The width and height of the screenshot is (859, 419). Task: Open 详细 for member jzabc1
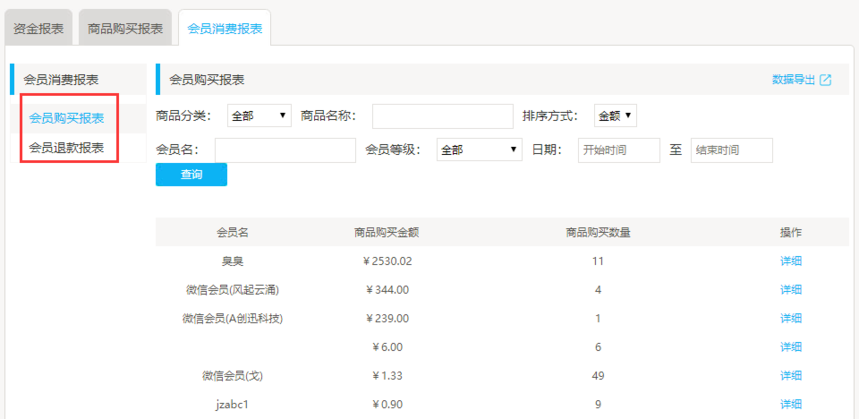[791, 404]
